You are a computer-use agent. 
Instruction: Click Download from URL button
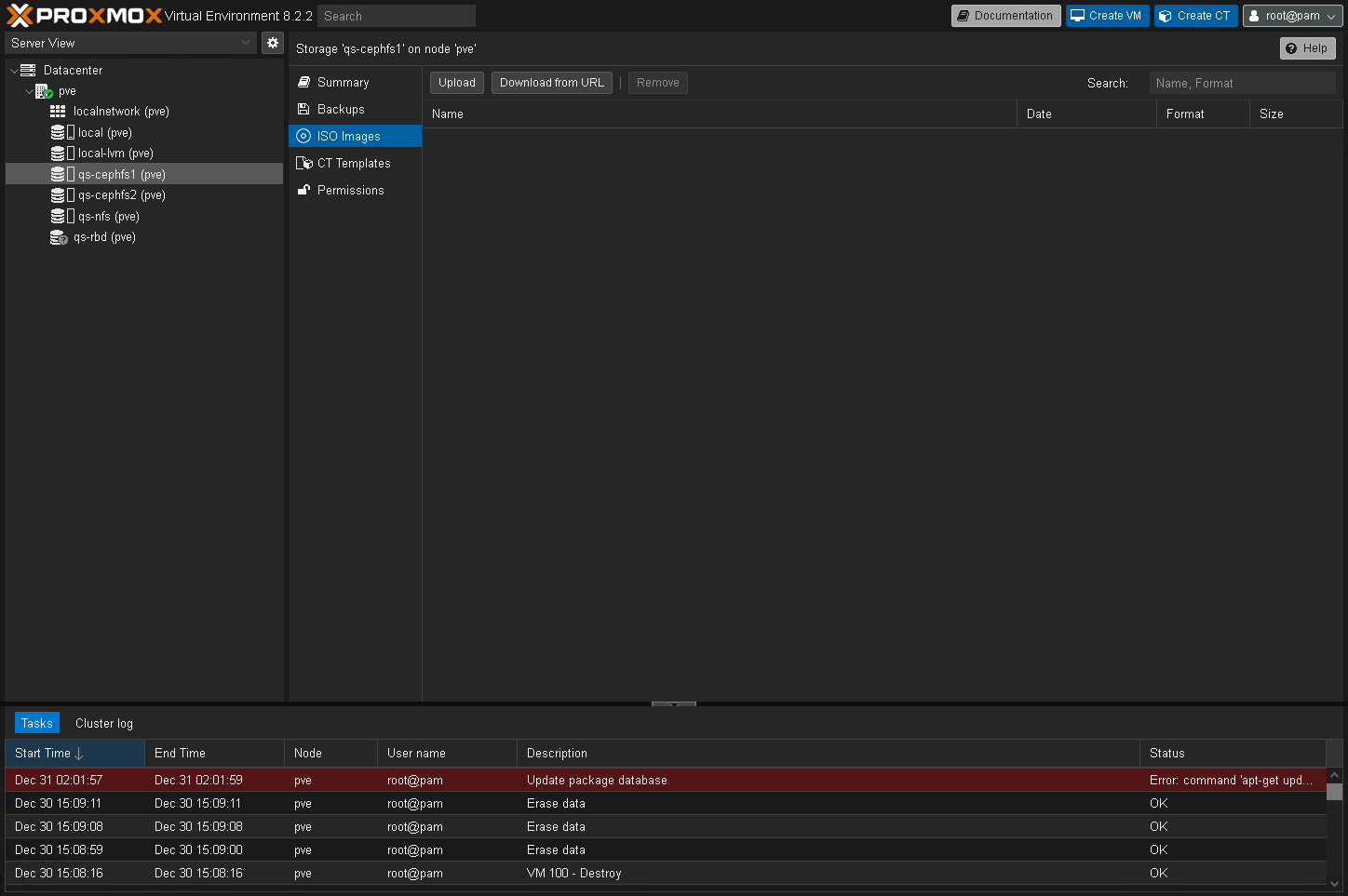[551, 83]
